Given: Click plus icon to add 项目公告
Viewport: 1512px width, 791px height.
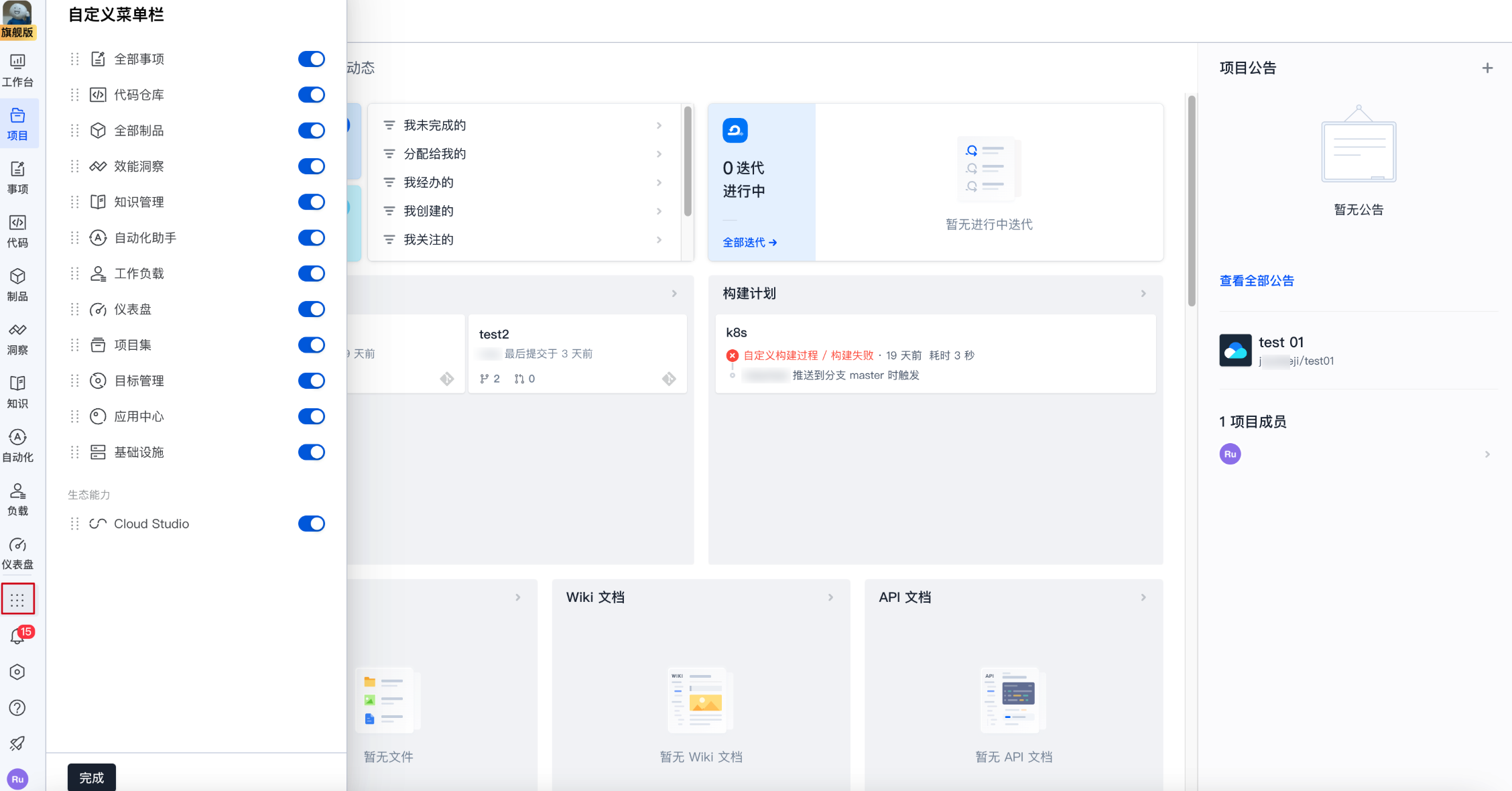Looking at the screenshot, I should [x=1487, y=68].
